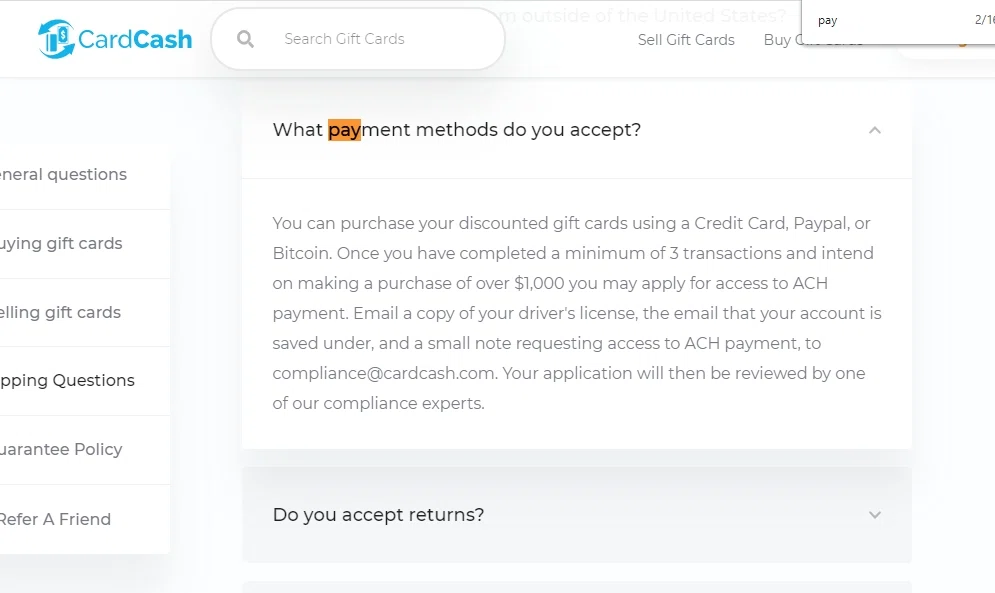Go to Buying gift cards section

coord(61,243)
